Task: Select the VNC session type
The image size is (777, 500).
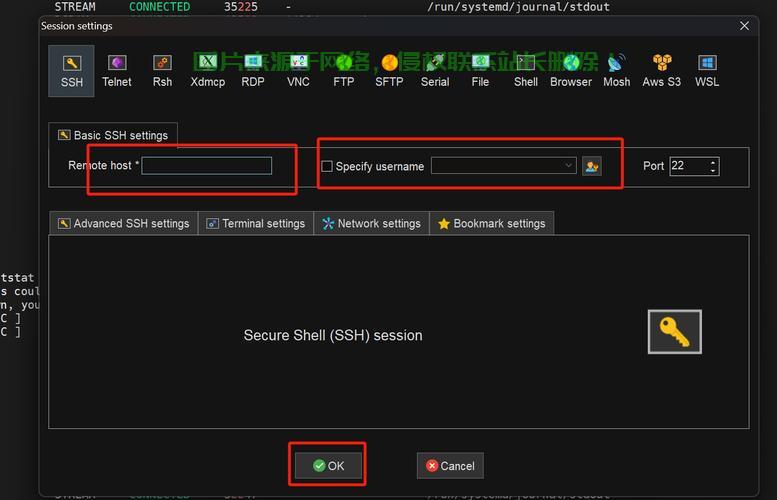Action: pyautogui.click(x=298, y=71)
